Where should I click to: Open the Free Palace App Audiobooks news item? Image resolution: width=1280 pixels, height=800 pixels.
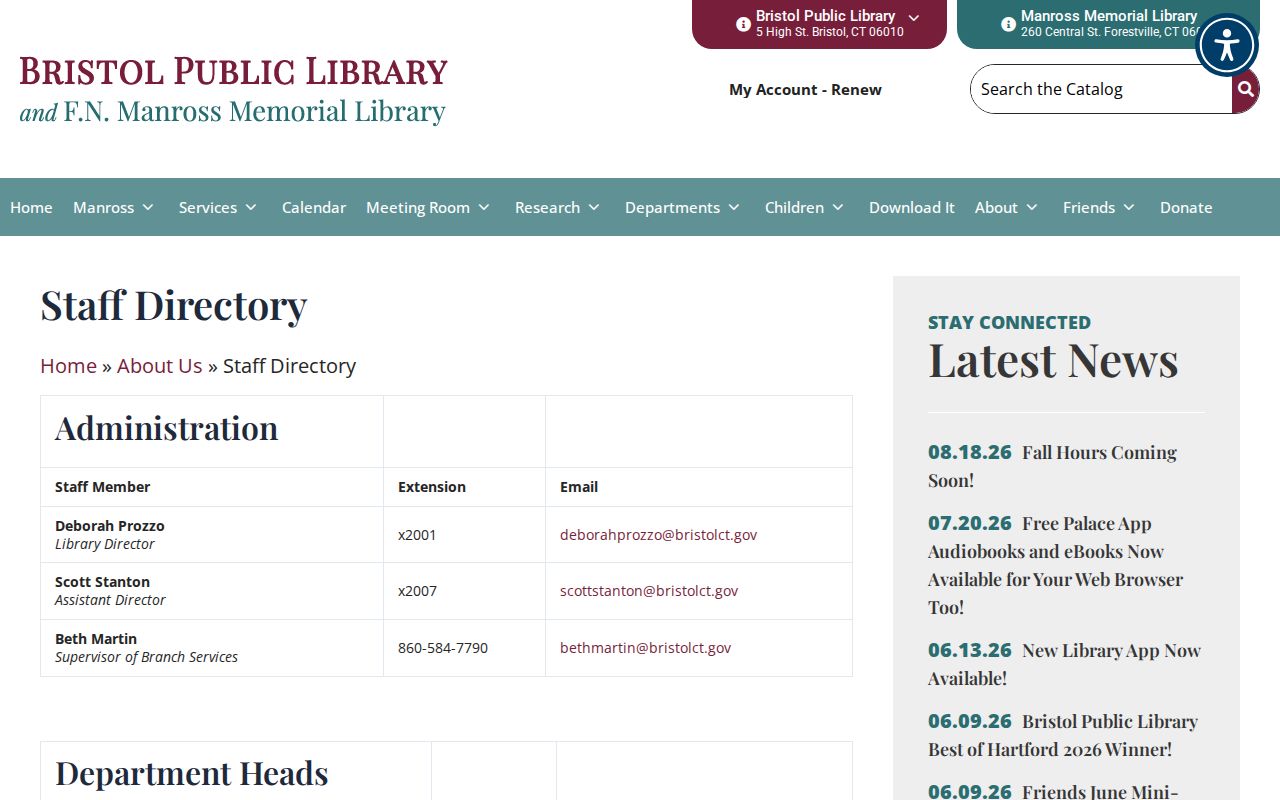[1055, 565]
